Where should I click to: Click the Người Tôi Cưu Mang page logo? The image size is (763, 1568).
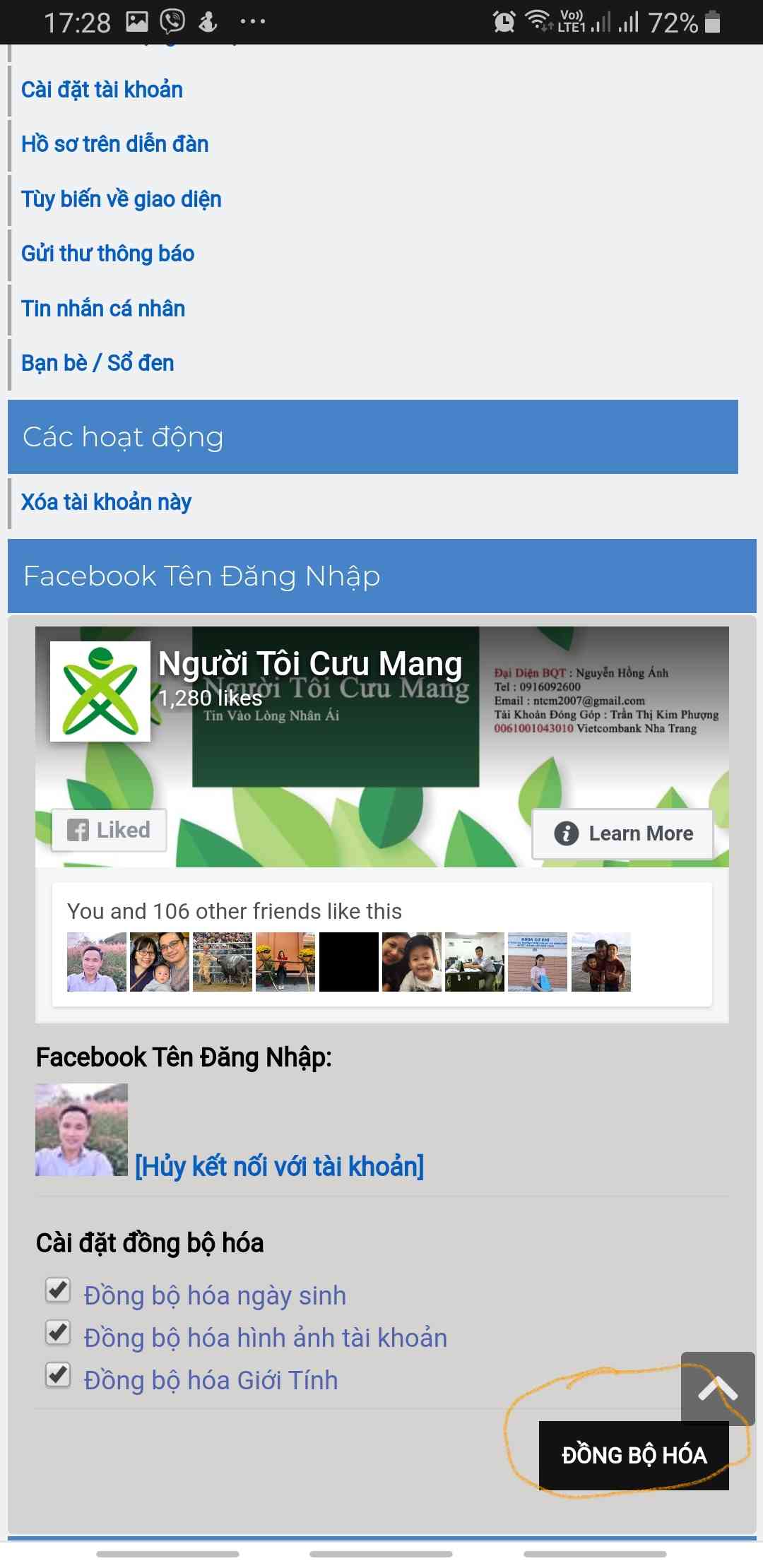[x=100, y=691]
